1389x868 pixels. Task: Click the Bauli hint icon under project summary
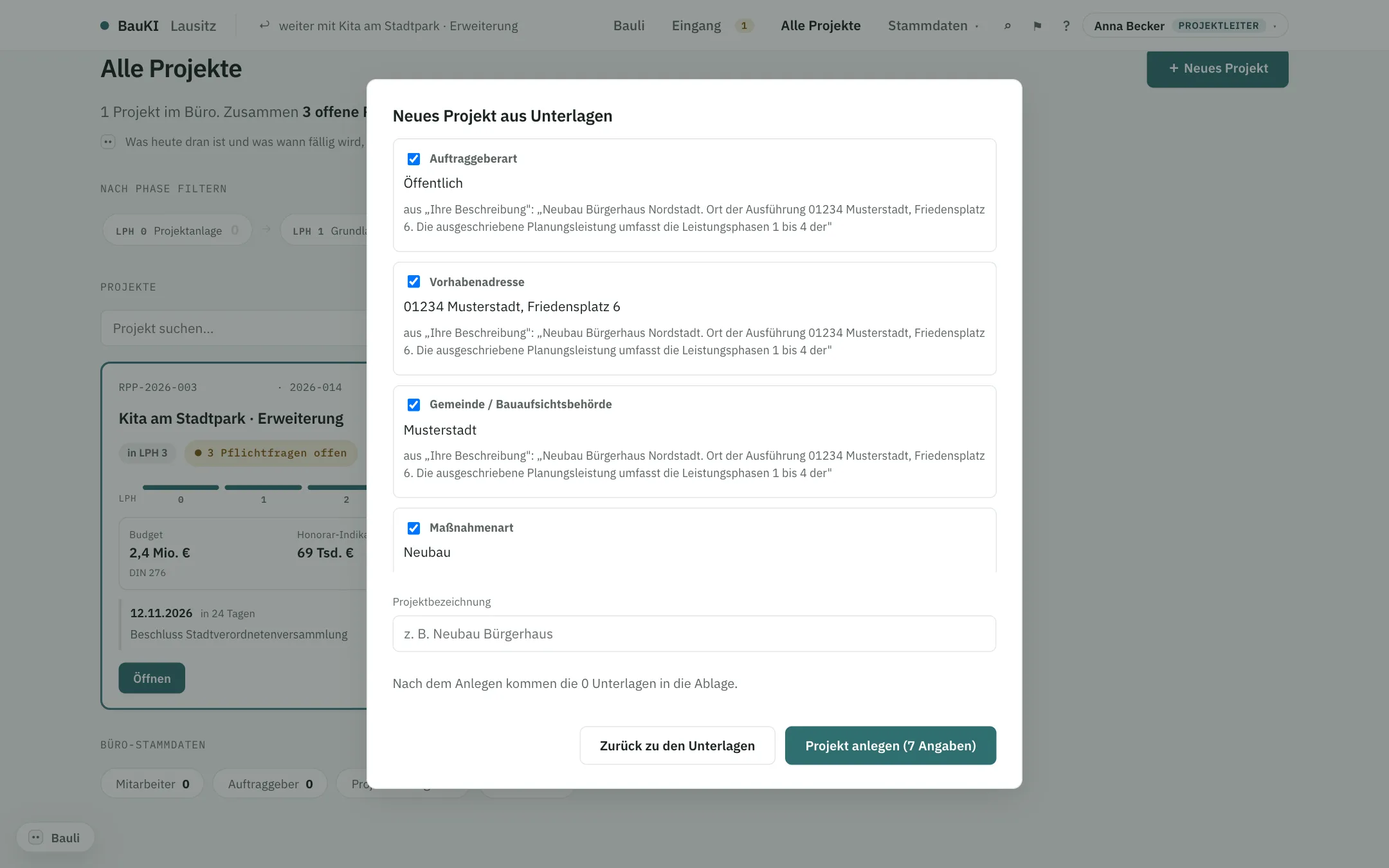108,141
